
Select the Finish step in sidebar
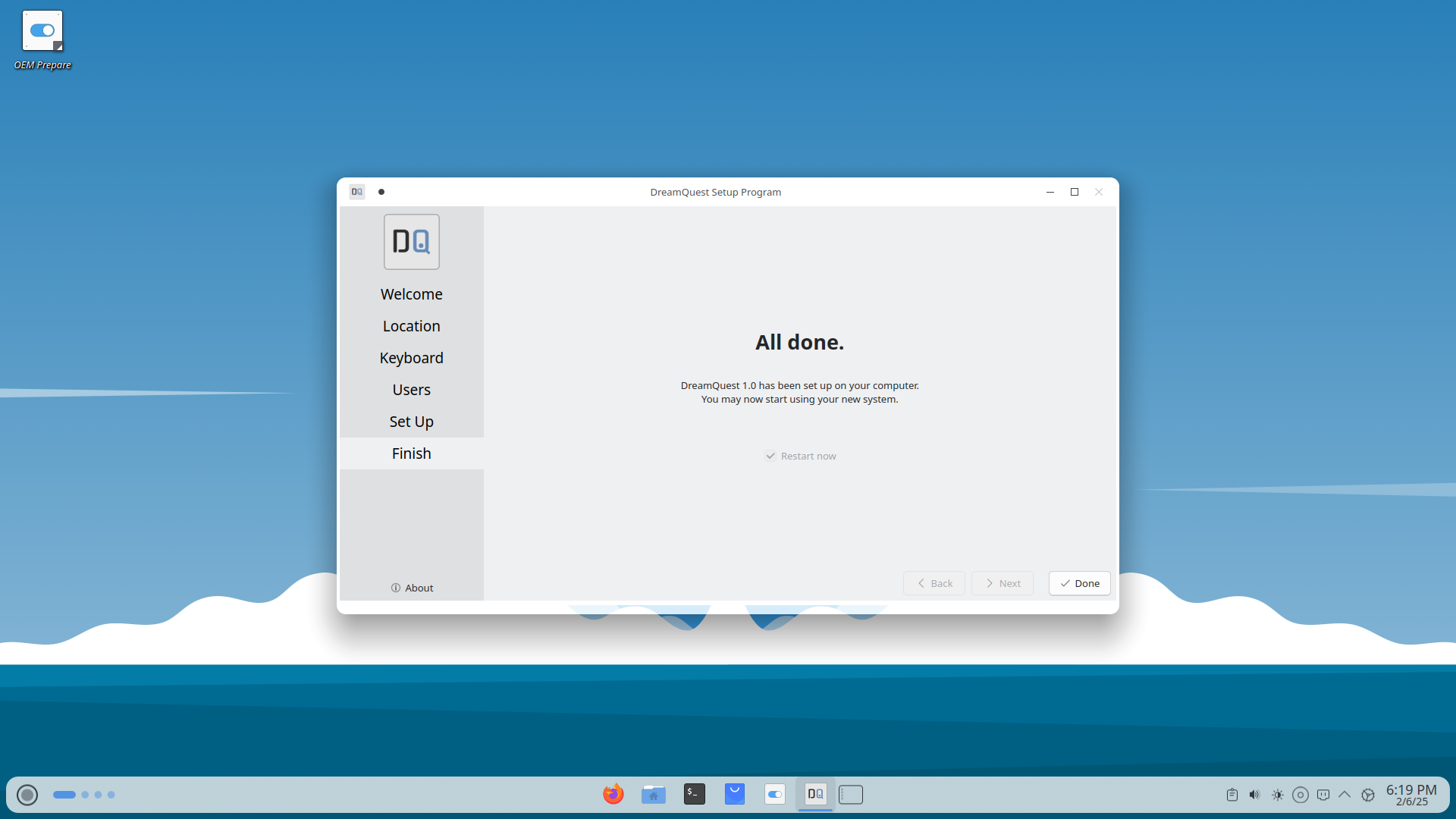(411, 453)
